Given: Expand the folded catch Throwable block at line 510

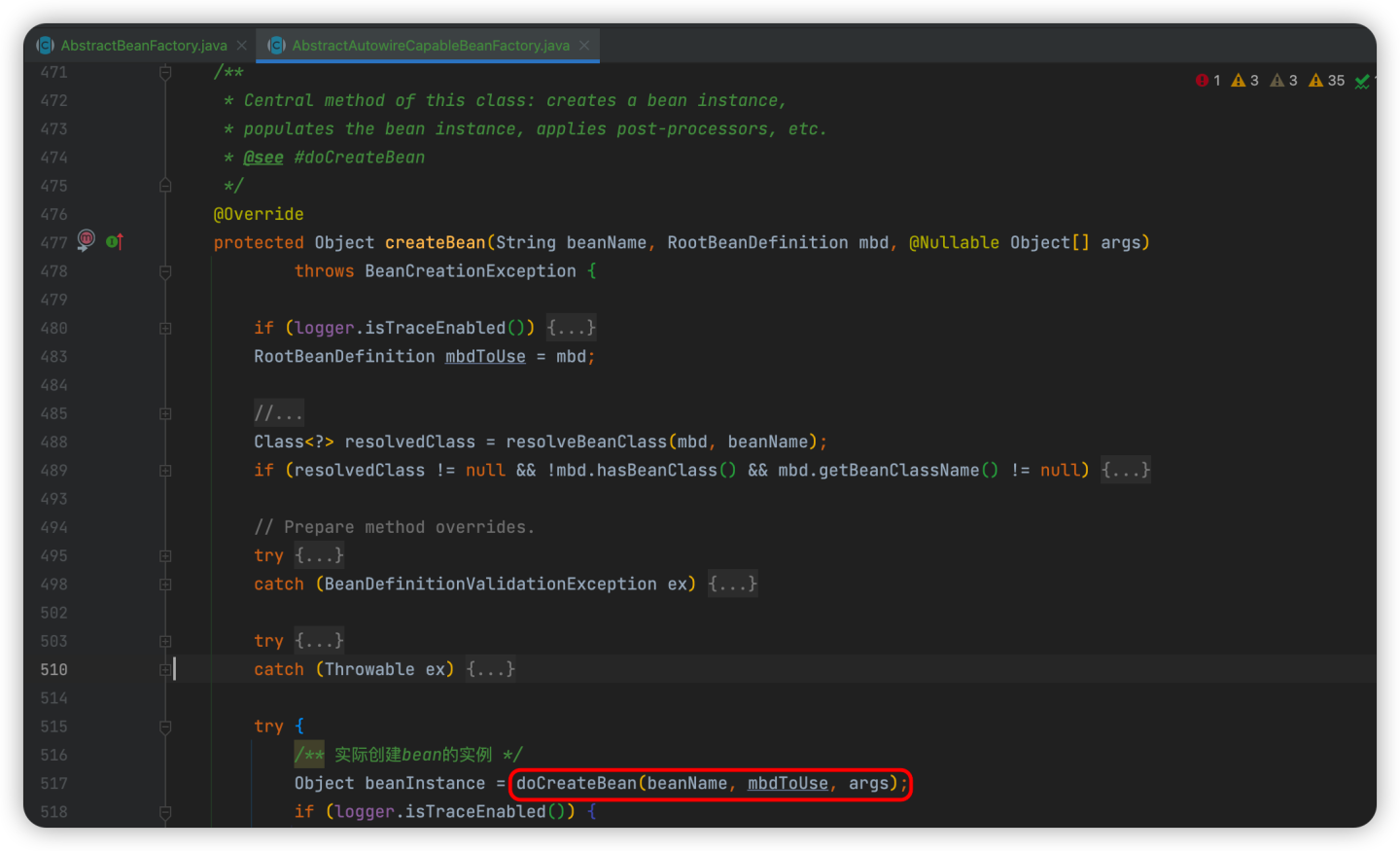Looking at the screenshot, I should (165, 670).
